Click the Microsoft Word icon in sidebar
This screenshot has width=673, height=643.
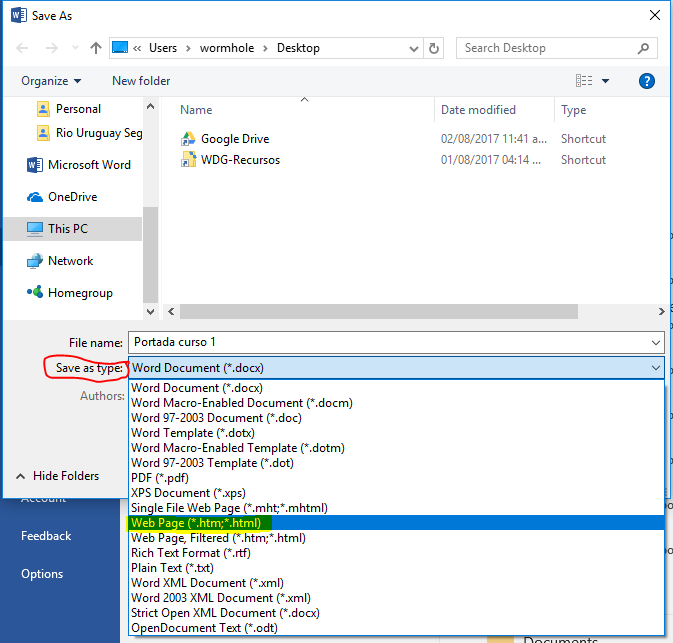[x=35, y=165]
